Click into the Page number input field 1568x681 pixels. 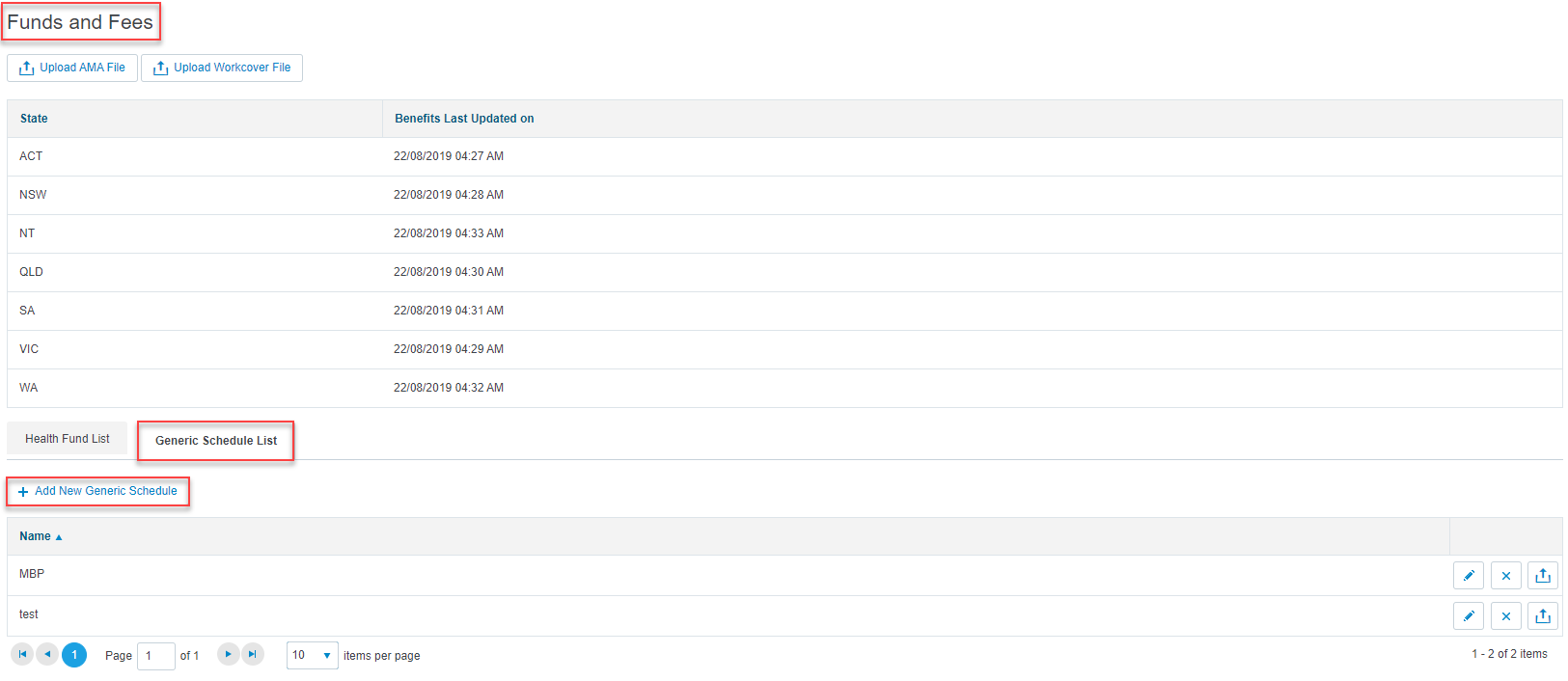pos(155,656)
